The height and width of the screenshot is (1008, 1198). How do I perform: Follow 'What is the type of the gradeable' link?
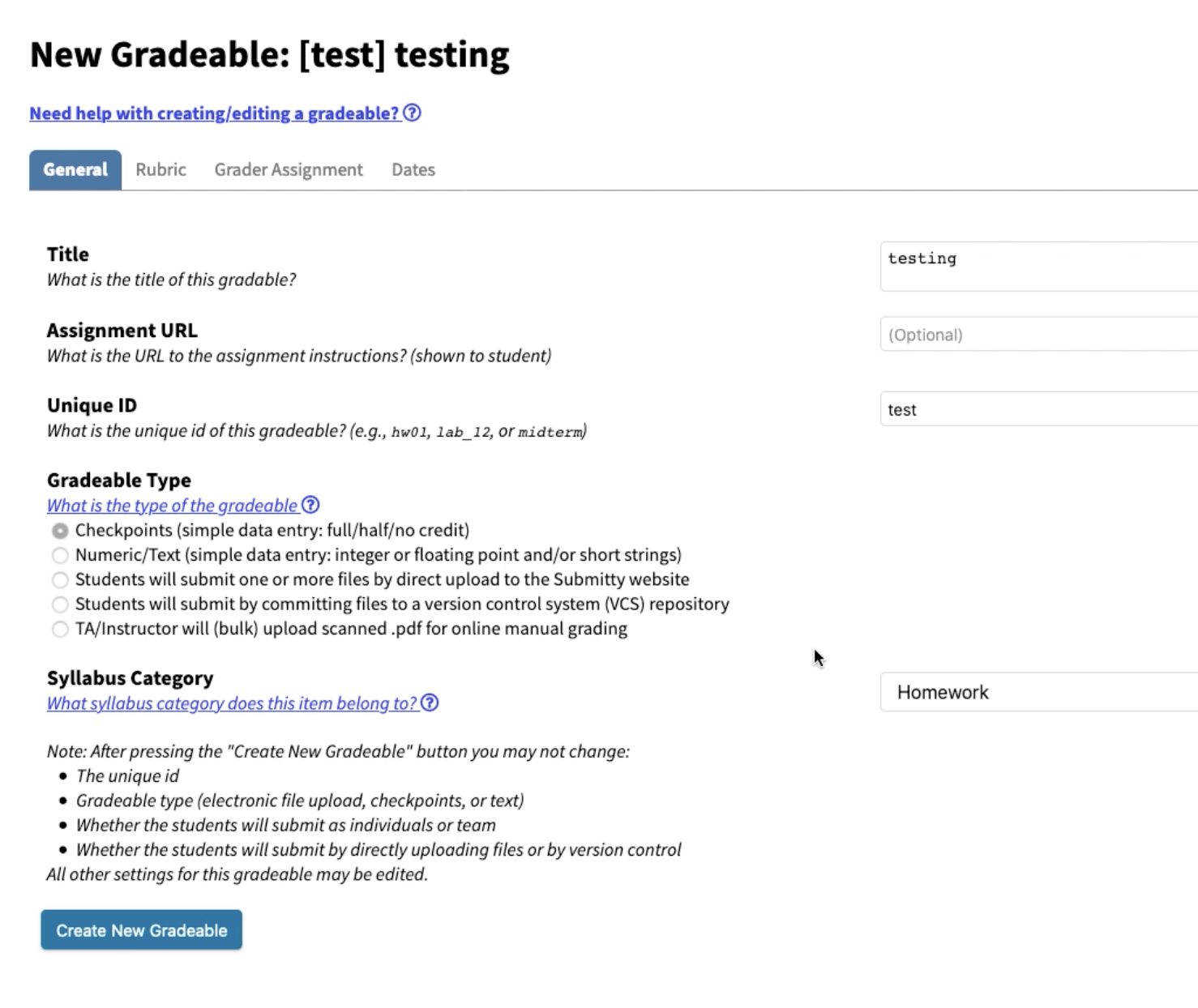pyautogui.click(x=173, y=506)
